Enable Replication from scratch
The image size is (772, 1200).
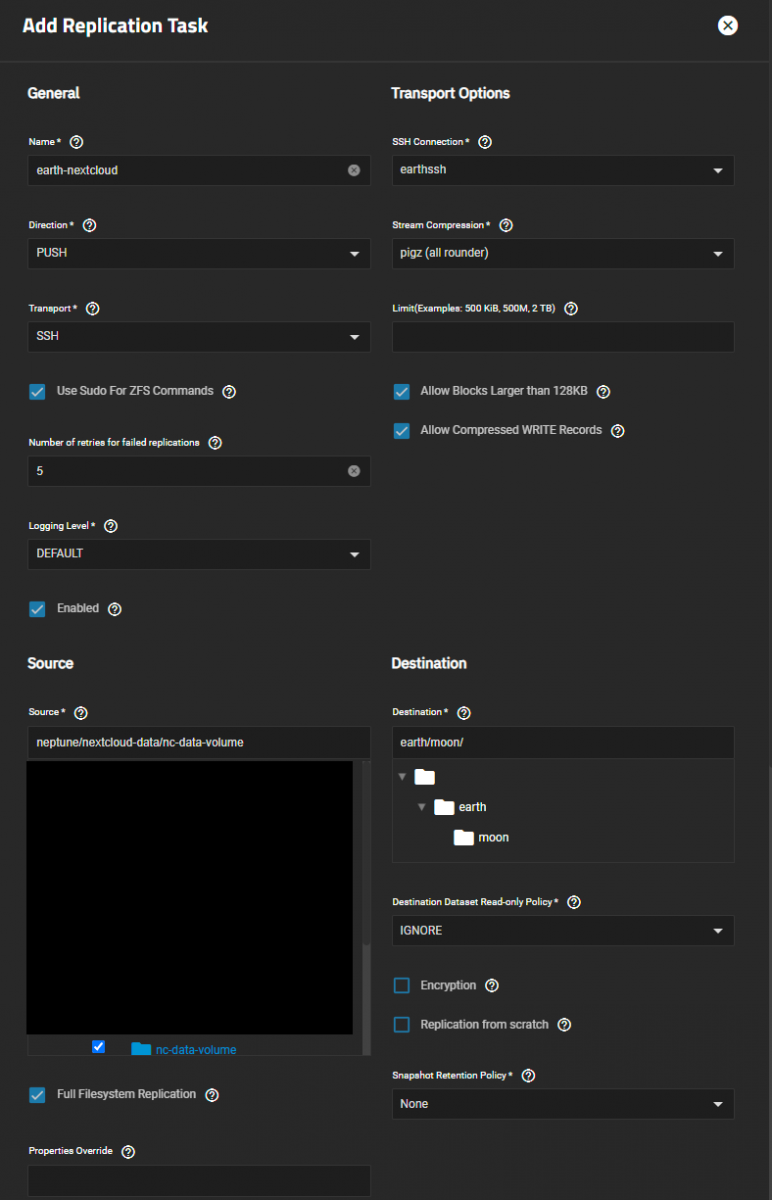point(402,1025)
